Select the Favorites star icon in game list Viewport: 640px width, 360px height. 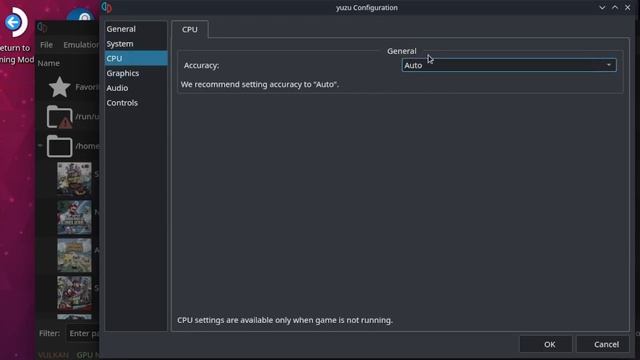click(60, 87)
